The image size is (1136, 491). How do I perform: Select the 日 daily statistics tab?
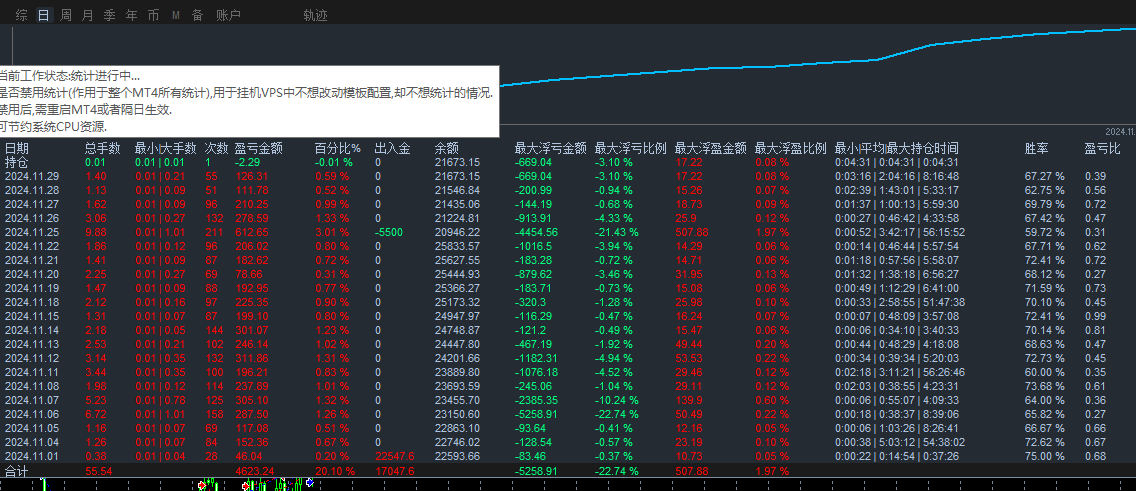pyautogui.click(x=43, y=15)
